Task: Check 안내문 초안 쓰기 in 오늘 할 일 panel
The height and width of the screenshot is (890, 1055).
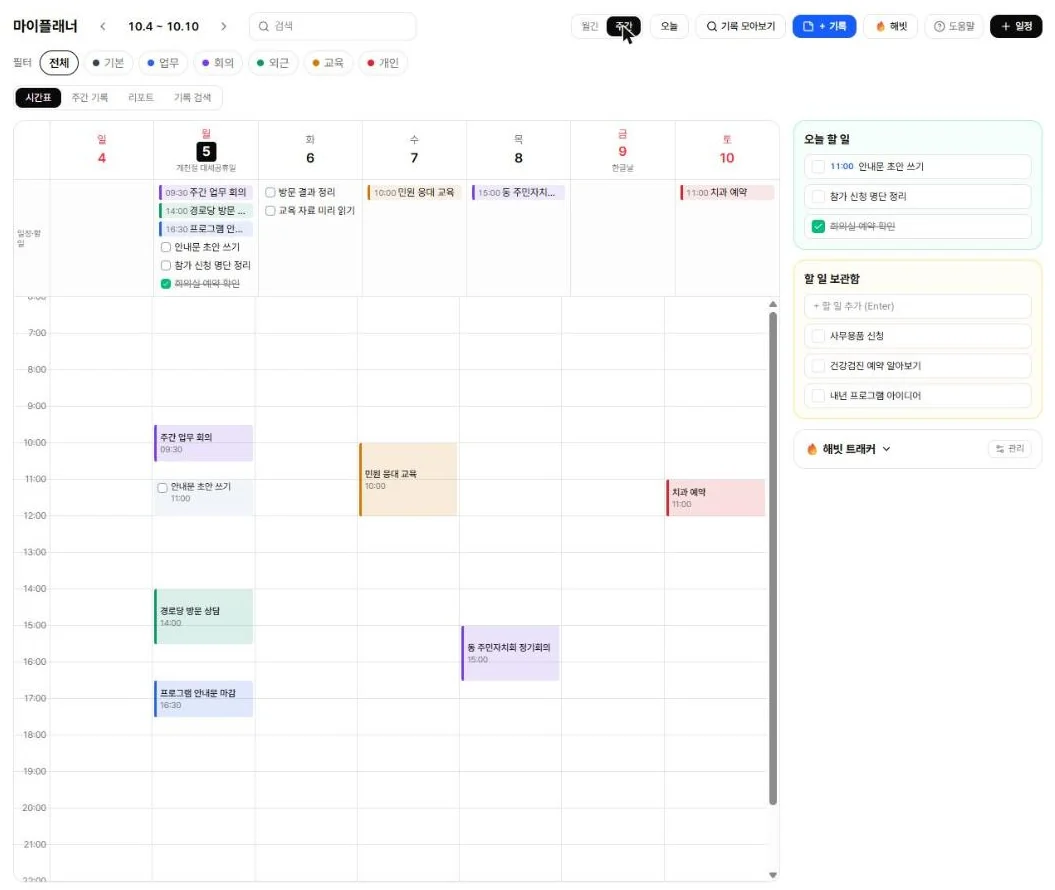Action: point(818,166)
